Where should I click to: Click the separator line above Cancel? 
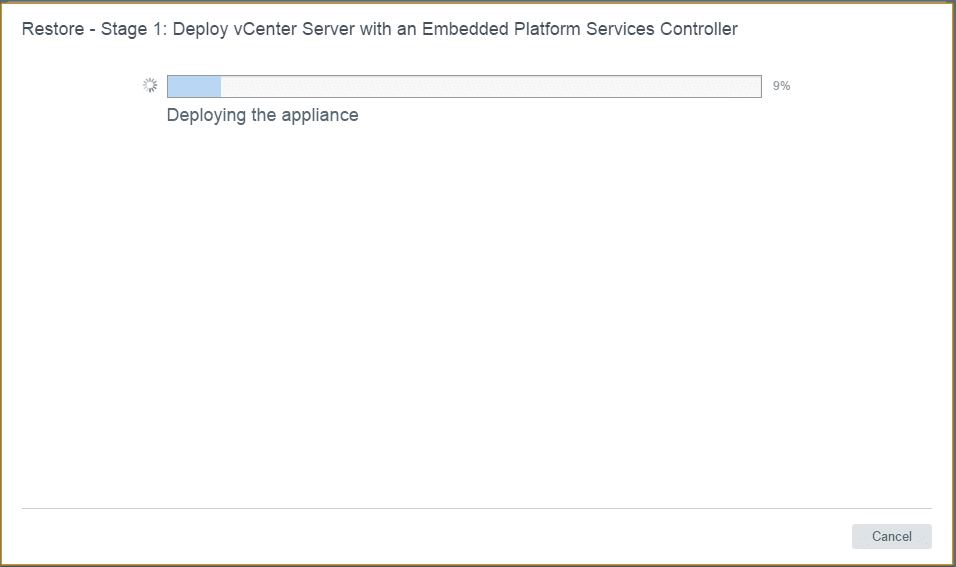[476, 508]
